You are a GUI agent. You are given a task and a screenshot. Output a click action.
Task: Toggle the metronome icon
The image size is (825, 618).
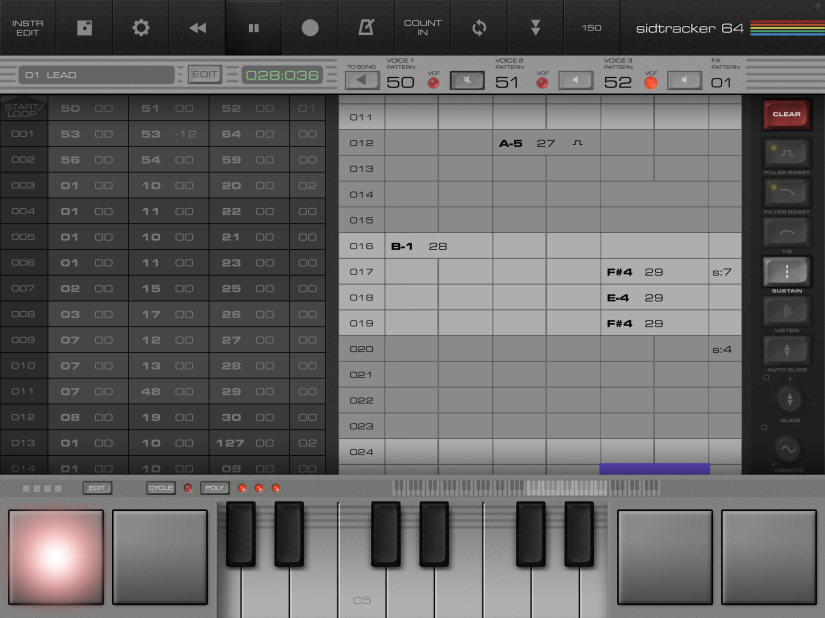(366, 28)
